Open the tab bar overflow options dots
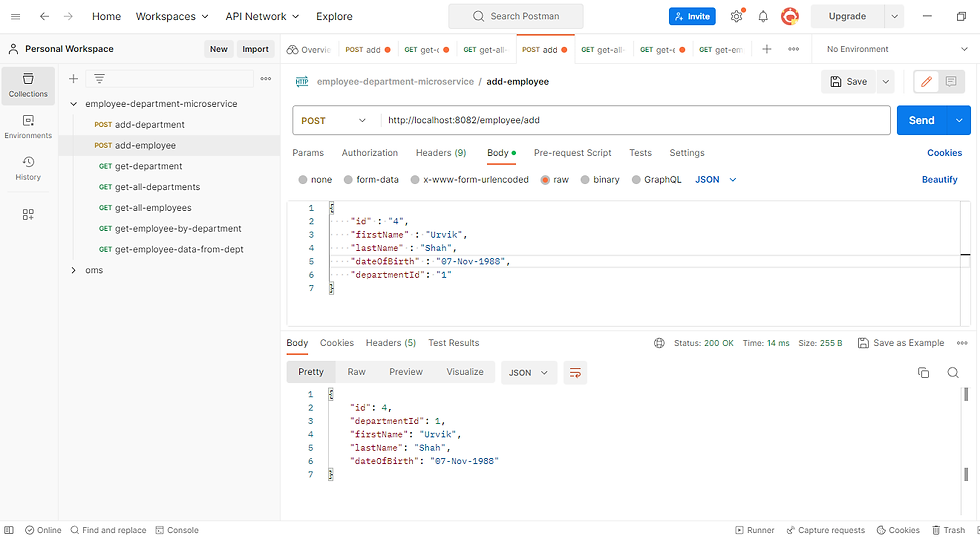This screenshot has height=539, width=980. (x=794, y=49)
